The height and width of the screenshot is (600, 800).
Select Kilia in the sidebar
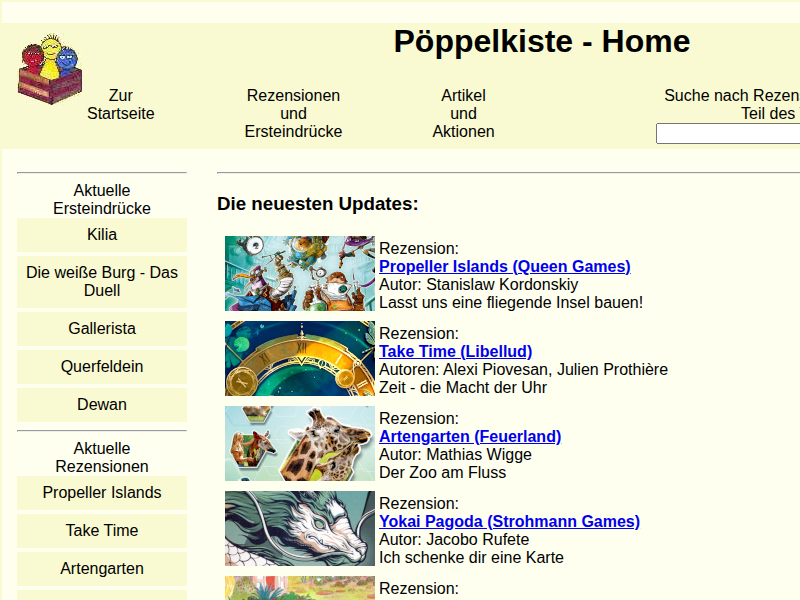coord(102,235)
